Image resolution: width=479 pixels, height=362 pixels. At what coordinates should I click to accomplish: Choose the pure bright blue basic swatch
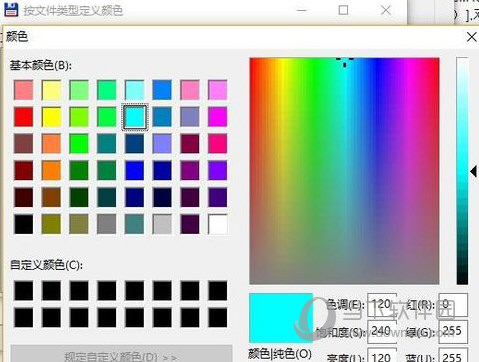pyautogui.click(x=135, y=171)
